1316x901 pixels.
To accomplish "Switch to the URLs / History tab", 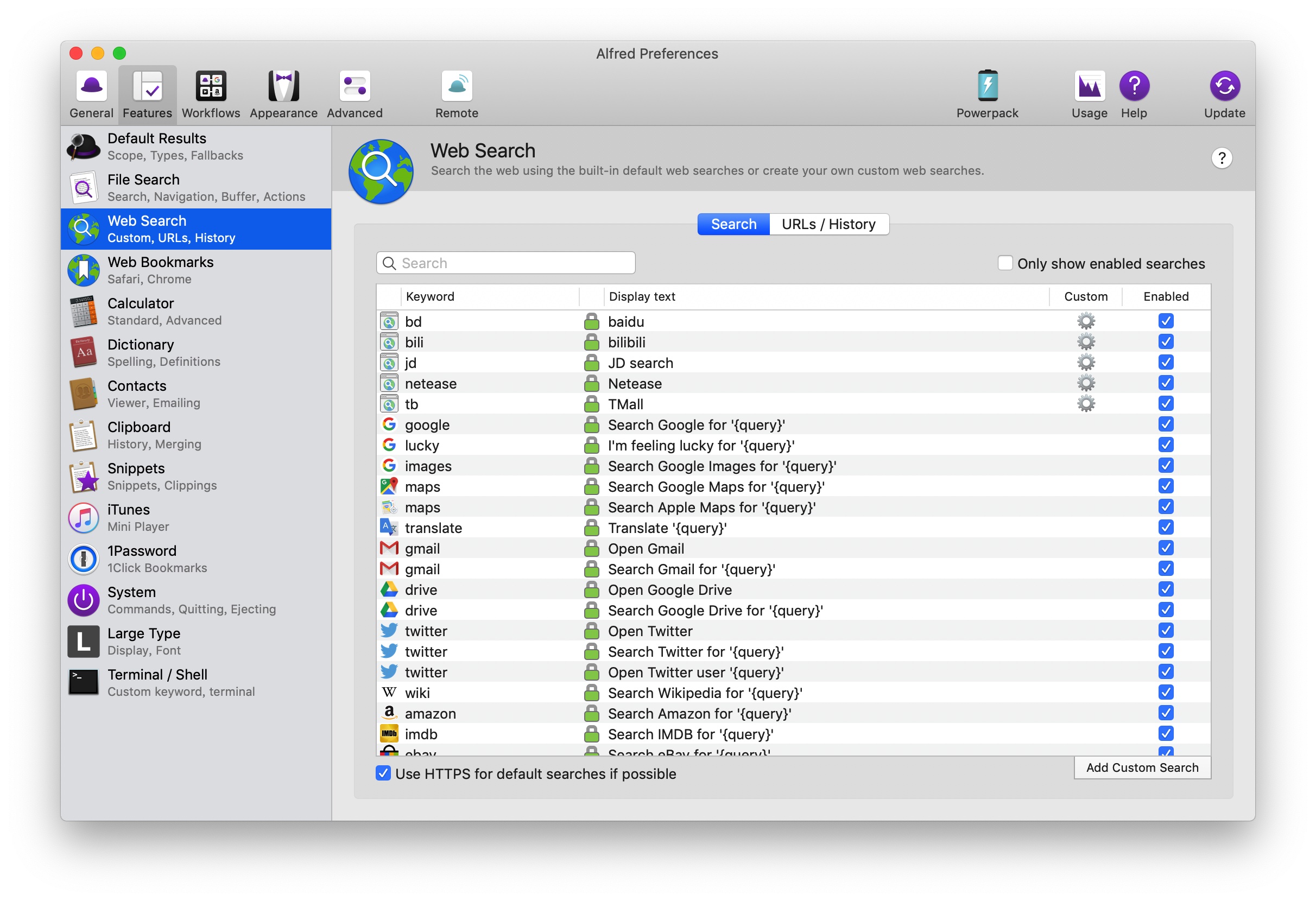I will [828, 225].
